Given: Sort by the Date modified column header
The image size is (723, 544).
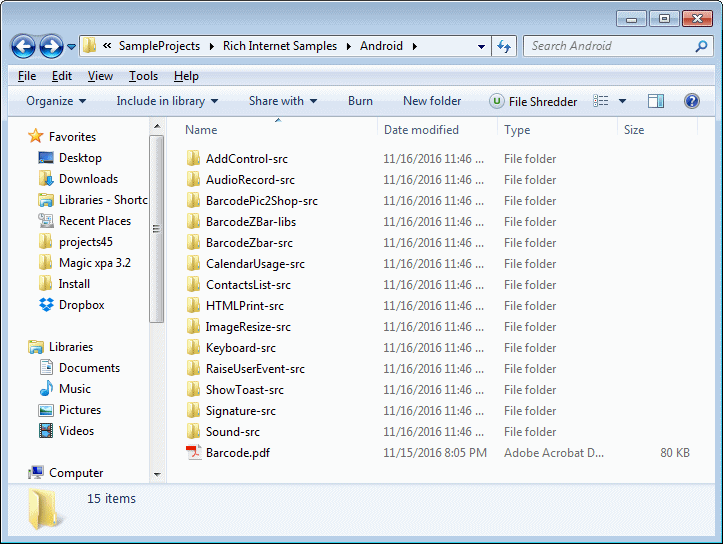Looking at the screenshot, I should (421, 130).
